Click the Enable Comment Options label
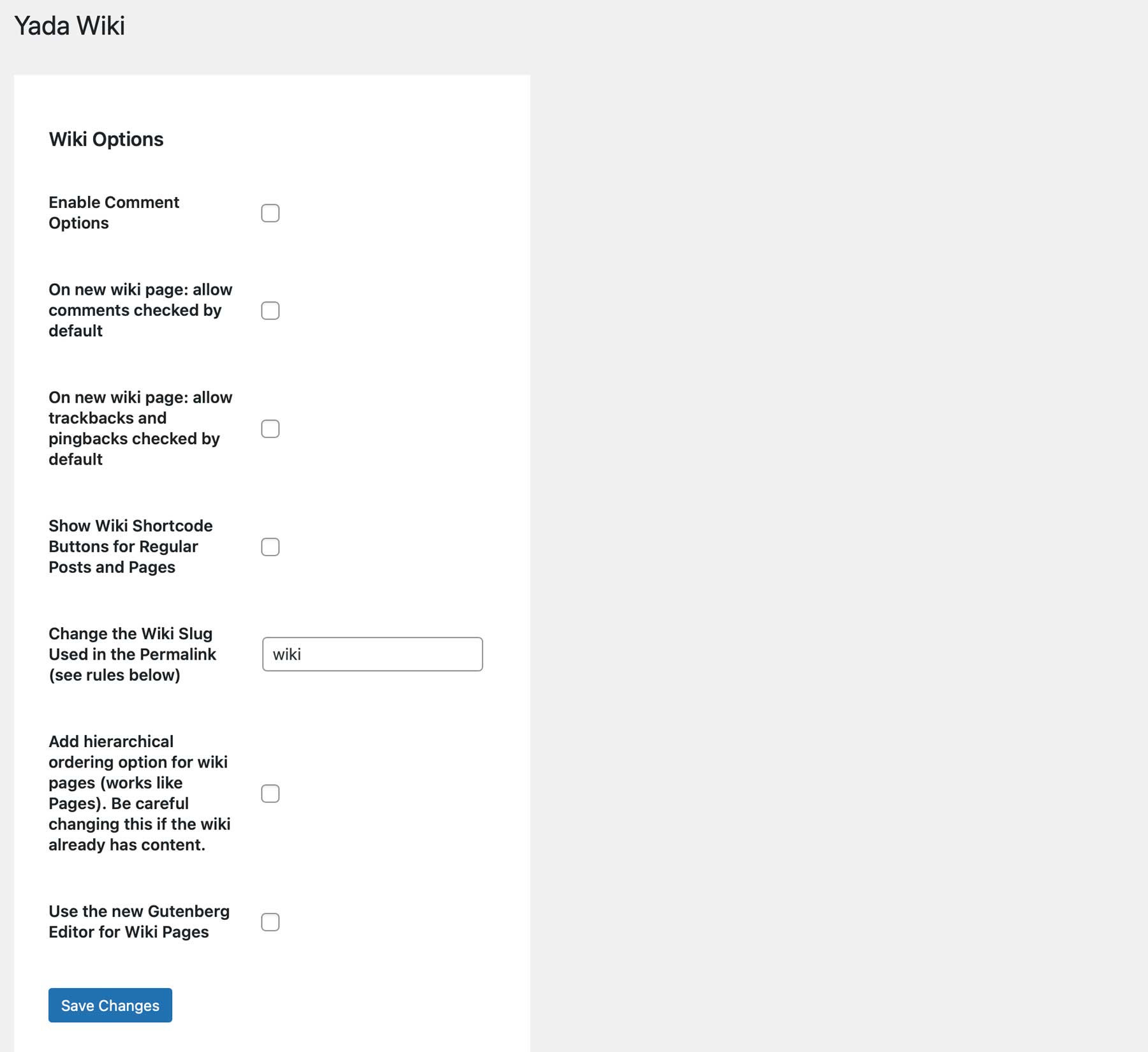This screenshot has height=1052, width=1148. (114, 212)
